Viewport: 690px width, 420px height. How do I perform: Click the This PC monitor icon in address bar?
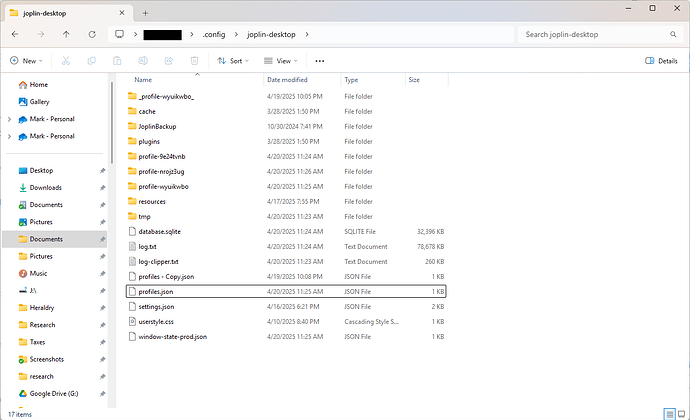[x=119, y=34]
